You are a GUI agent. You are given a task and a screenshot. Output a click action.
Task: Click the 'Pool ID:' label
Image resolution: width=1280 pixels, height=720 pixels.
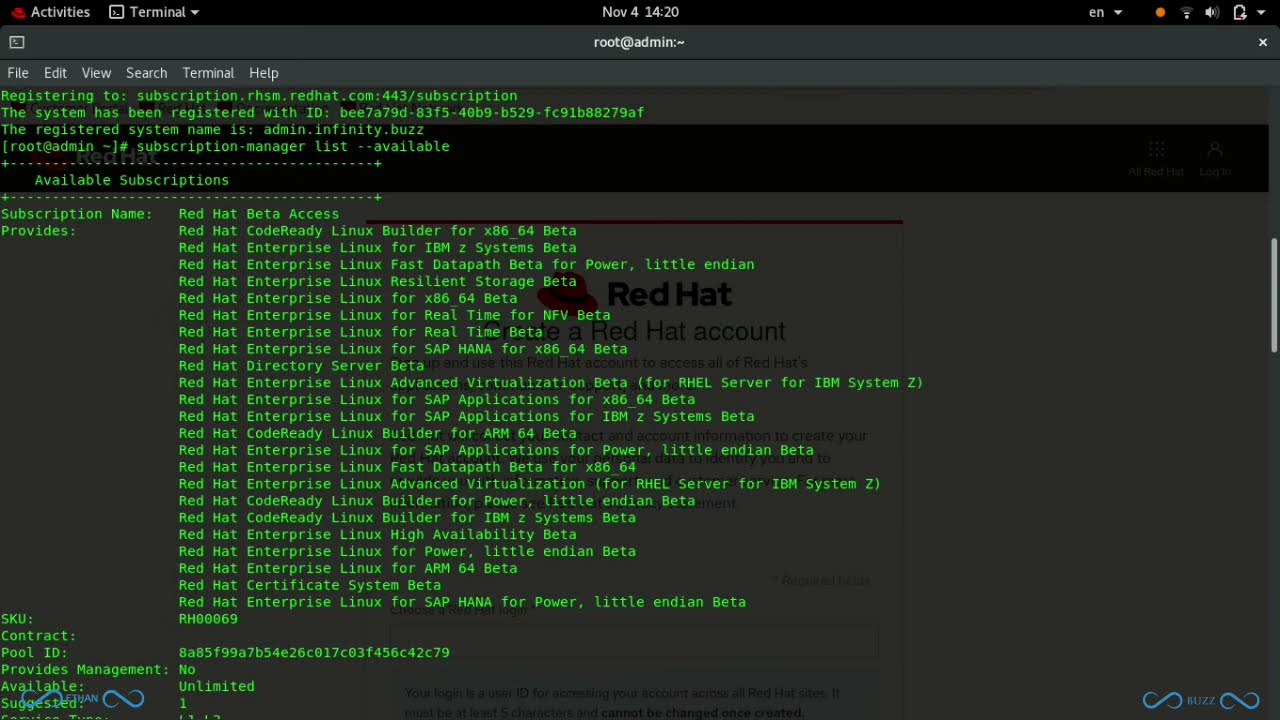pos(34,652)
